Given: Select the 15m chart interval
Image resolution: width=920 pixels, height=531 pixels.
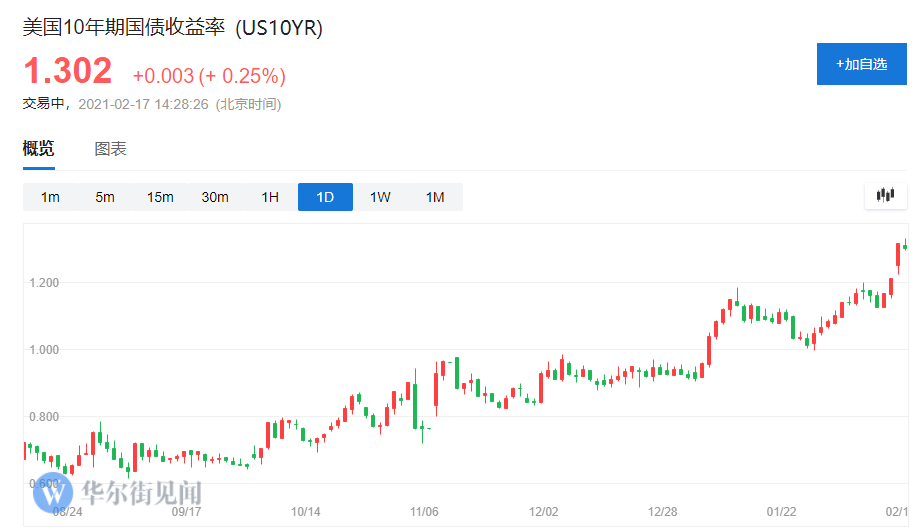Looking at the screenshot, I should (160, 197).
